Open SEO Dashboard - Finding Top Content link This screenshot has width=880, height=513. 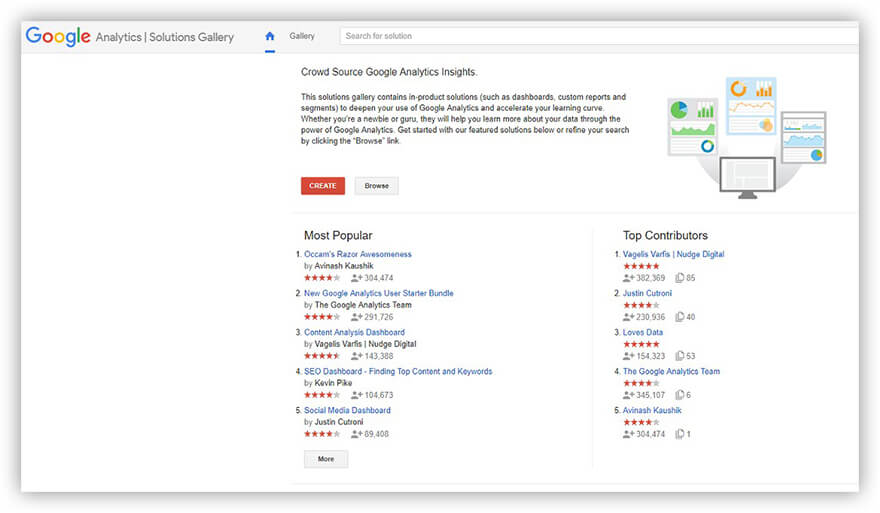398,371
